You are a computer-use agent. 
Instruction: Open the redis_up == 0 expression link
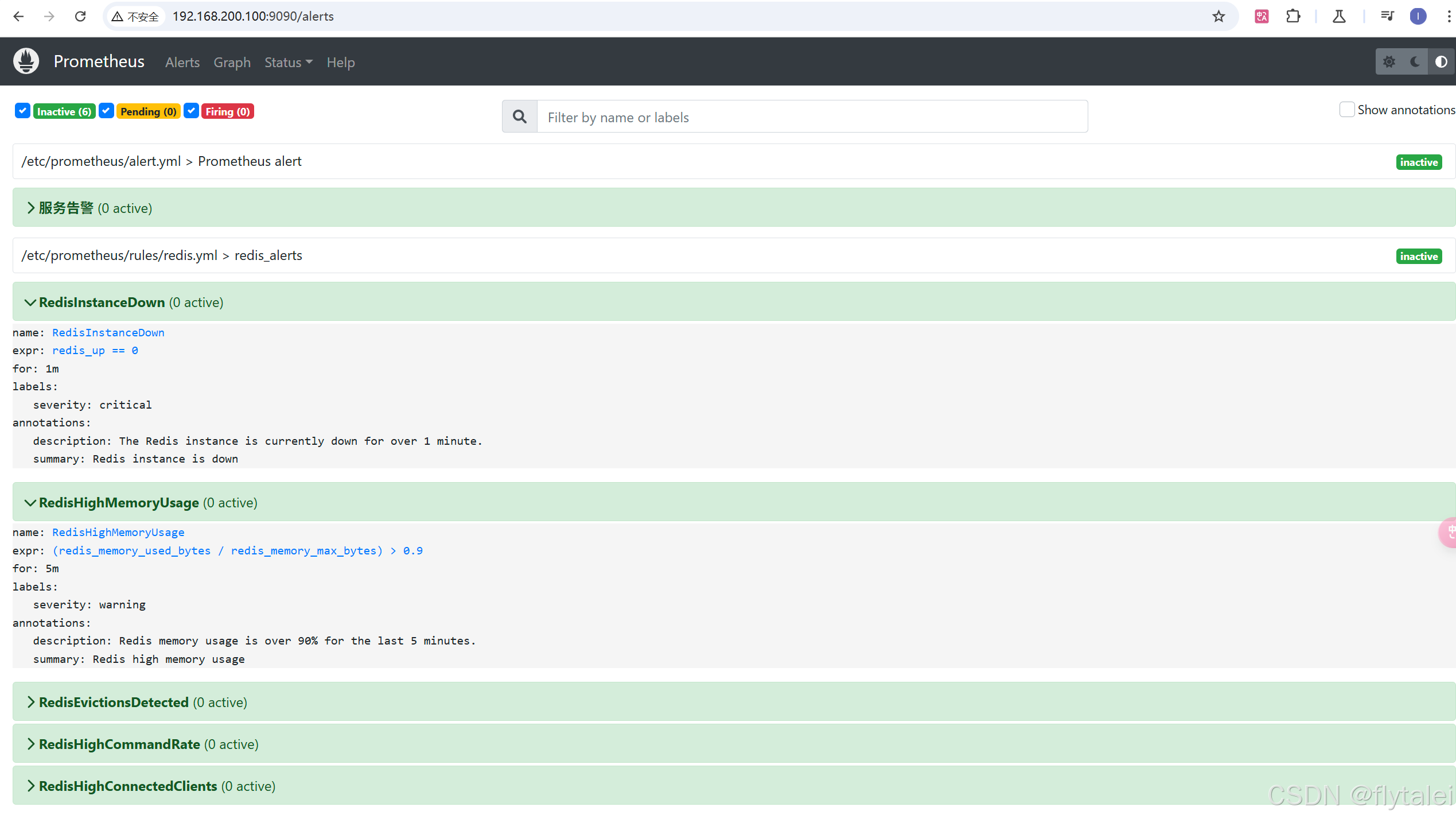(95, 351)
